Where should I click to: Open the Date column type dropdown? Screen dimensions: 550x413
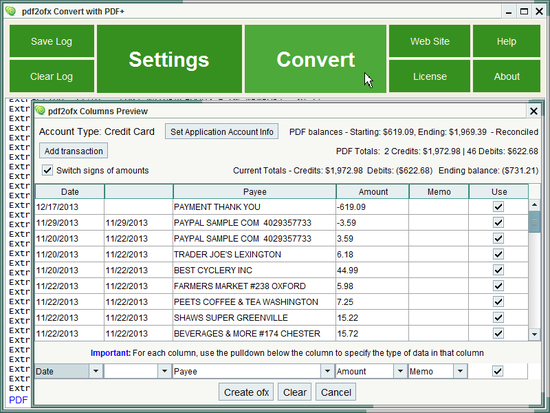coord(95,371)
